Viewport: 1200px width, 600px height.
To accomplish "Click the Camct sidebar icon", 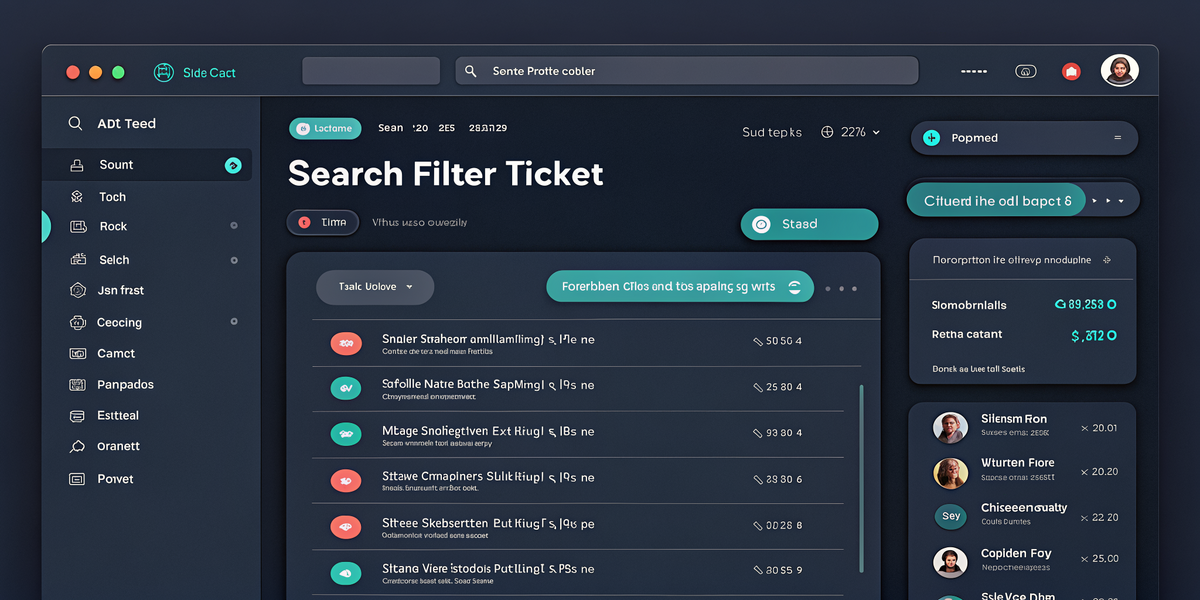I will tap(77, 353).
